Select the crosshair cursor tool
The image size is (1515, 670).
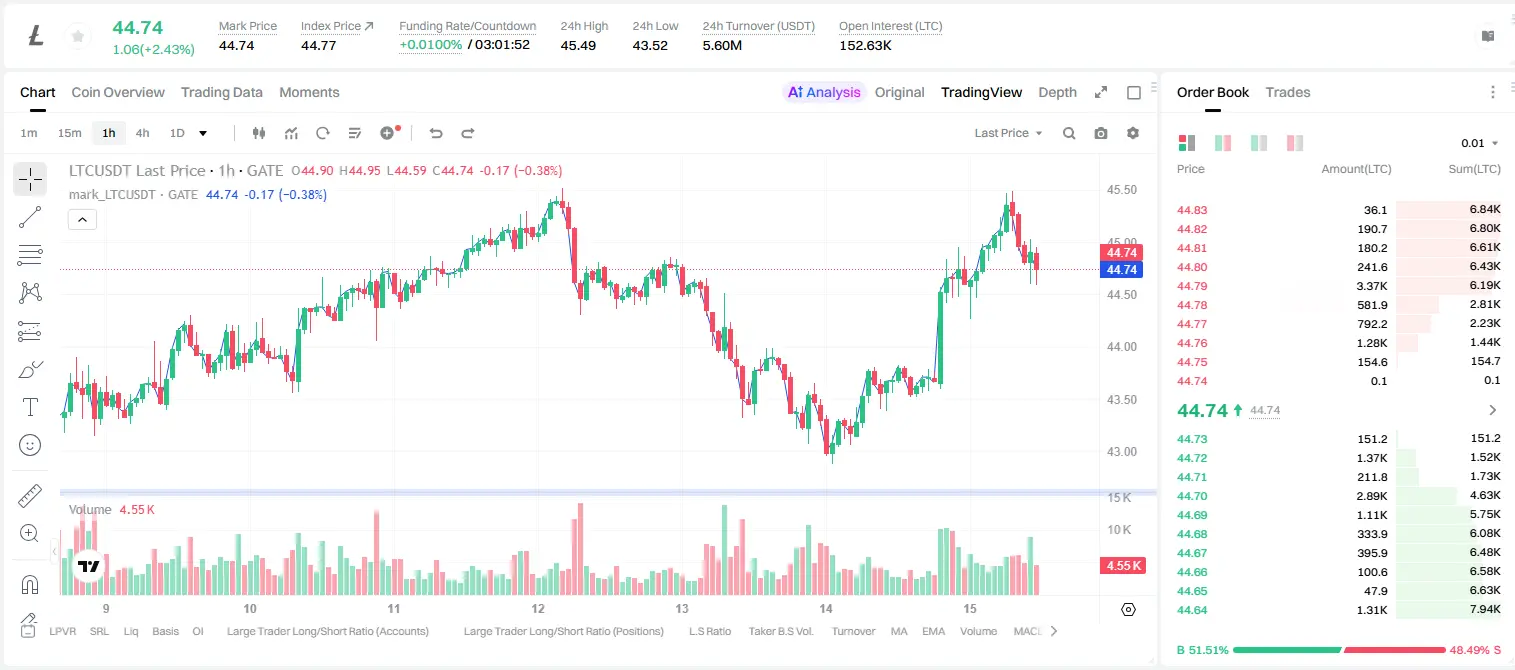pyautogui.click(x=30, y=180)
